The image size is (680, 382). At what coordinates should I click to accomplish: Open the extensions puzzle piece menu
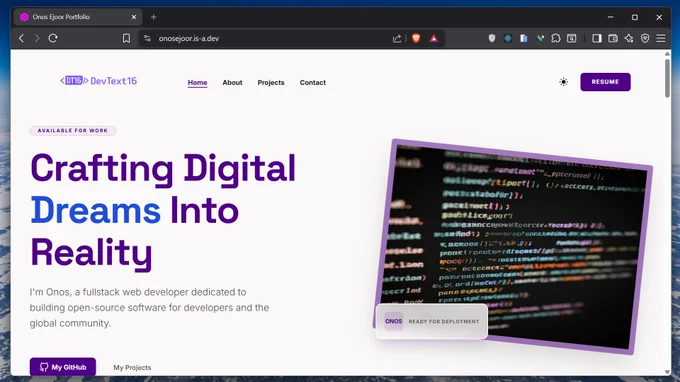556,38
